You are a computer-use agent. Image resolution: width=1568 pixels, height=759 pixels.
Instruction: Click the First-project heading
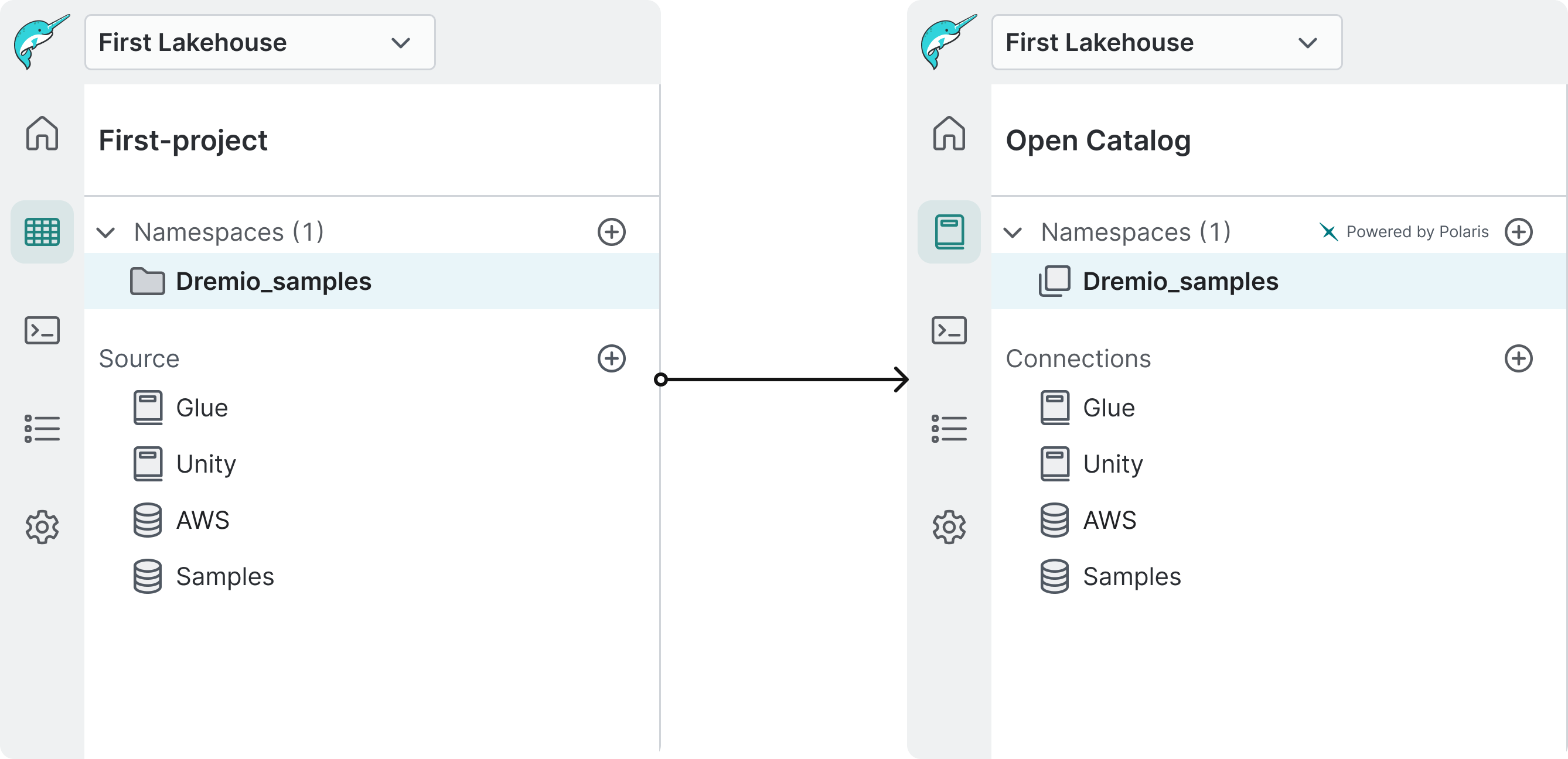point(183,141)
